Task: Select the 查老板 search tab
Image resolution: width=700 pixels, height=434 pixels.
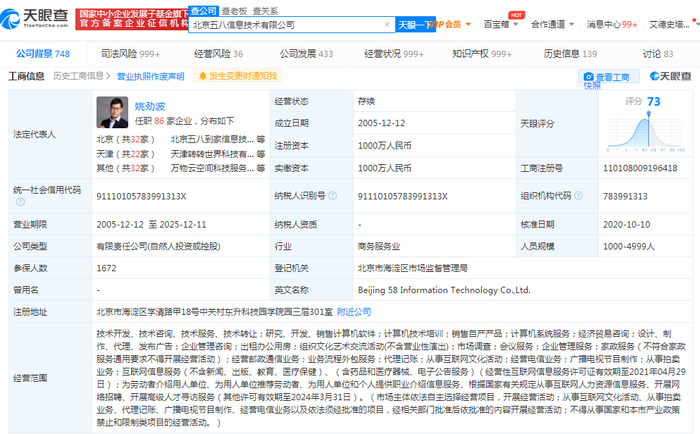Action: coord(234,11)
